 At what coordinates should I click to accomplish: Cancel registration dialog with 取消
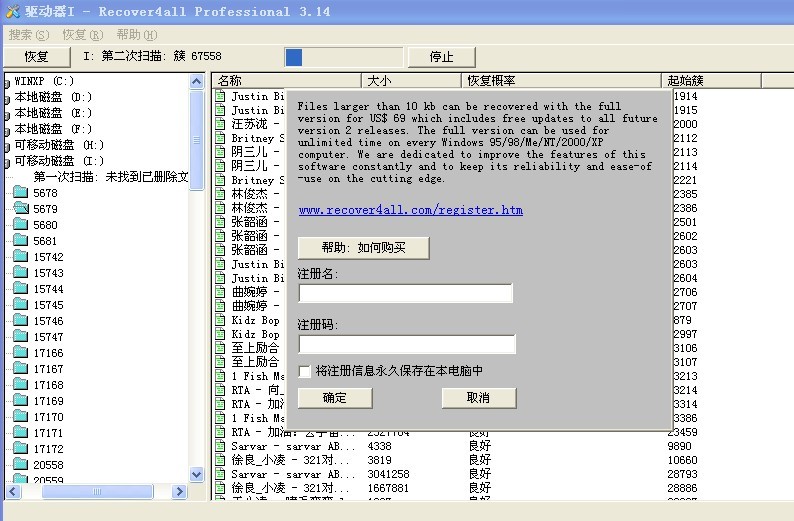(479, 398)
